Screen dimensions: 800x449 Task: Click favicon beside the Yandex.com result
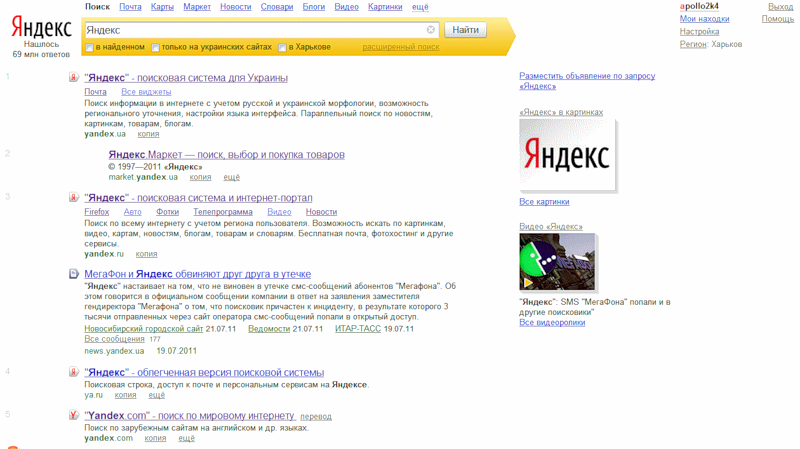click(x=74, y=415)
